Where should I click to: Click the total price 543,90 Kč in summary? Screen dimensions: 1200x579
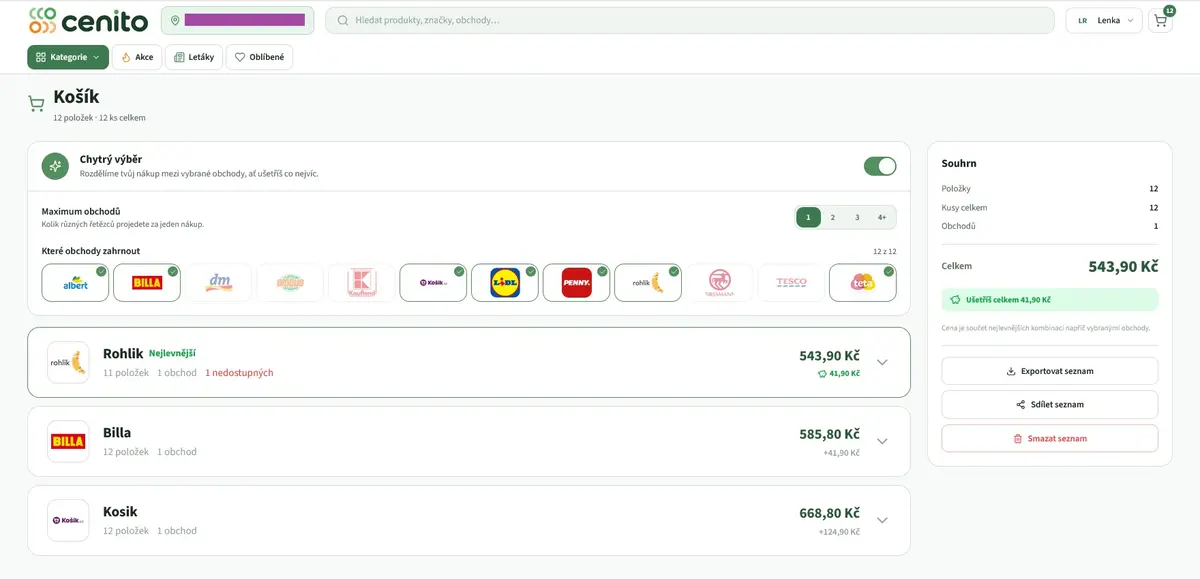pos(1123,266)
